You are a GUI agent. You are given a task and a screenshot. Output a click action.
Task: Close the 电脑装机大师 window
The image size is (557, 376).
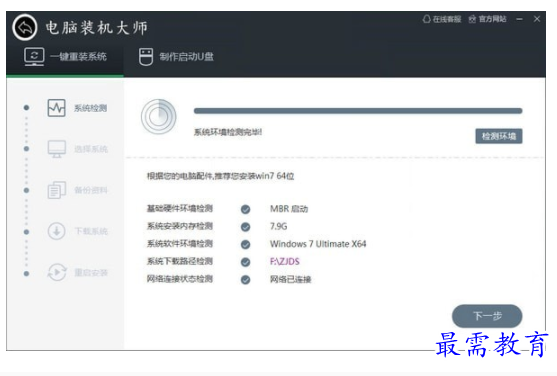pos(537,19)
